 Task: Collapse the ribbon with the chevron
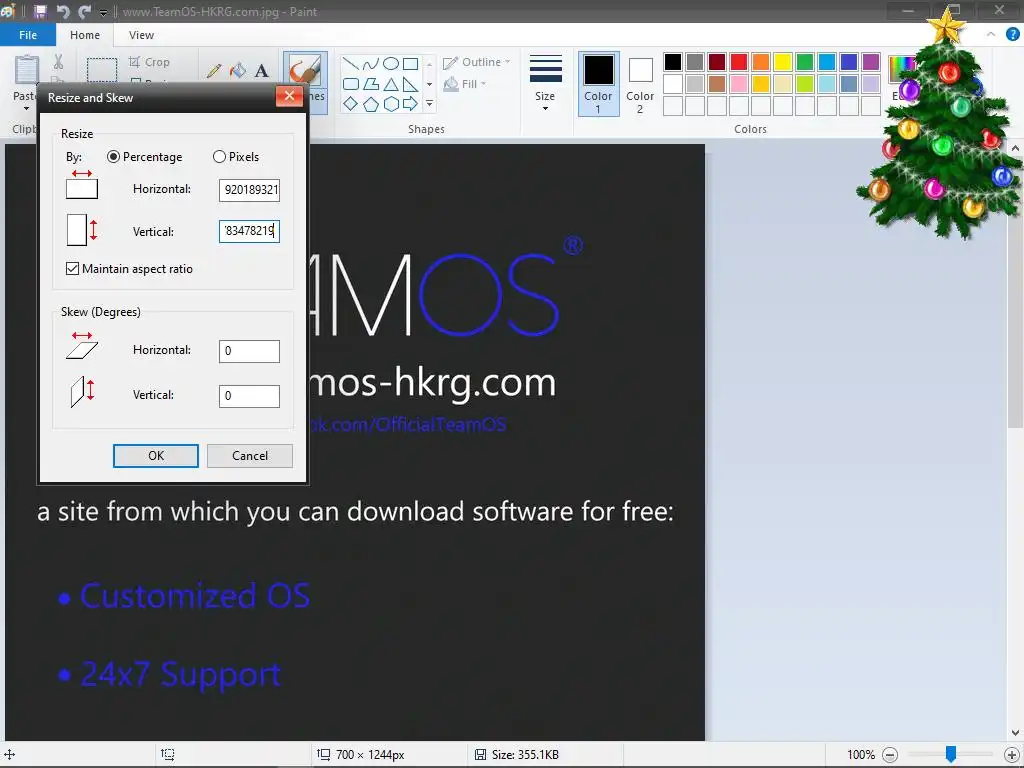point(991,35)
